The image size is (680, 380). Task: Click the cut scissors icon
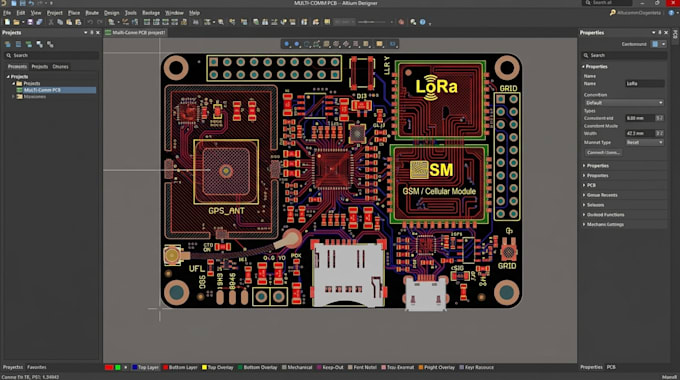(51, 22)
